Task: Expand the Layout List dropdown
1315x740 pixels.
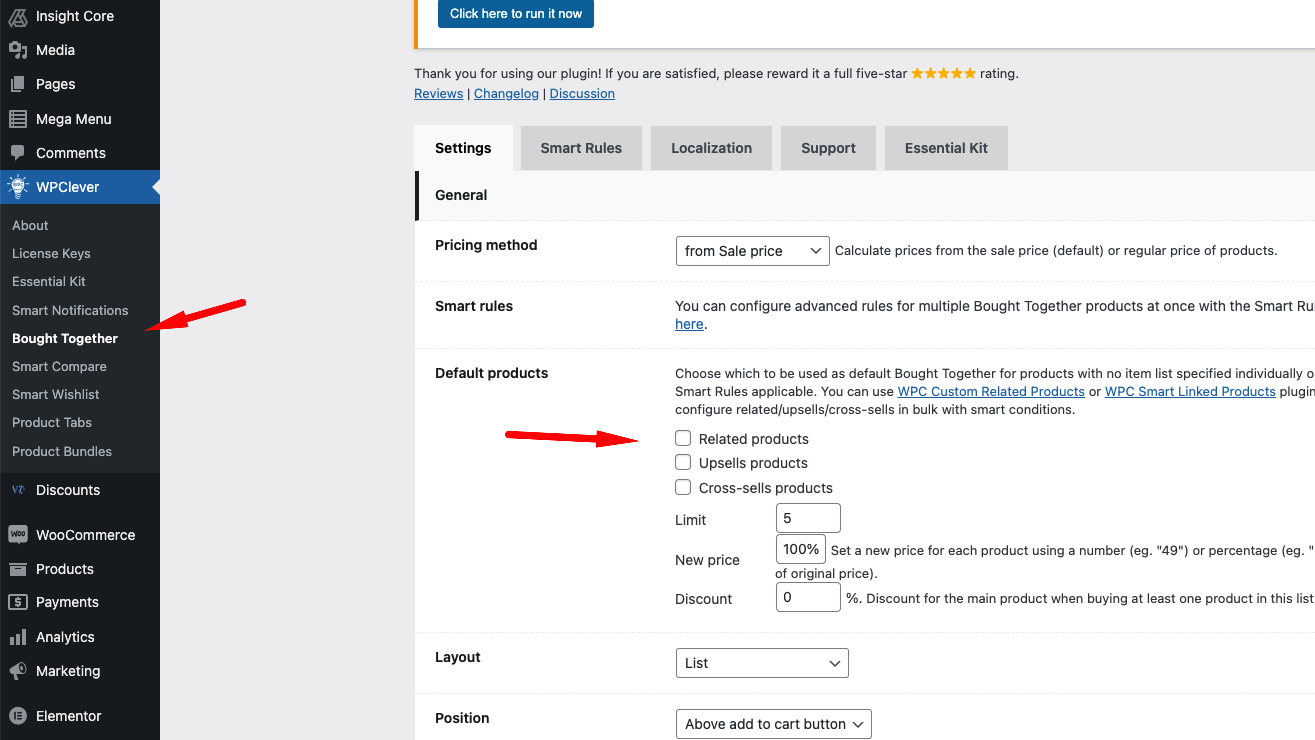Action: click(x=762, y=663)
